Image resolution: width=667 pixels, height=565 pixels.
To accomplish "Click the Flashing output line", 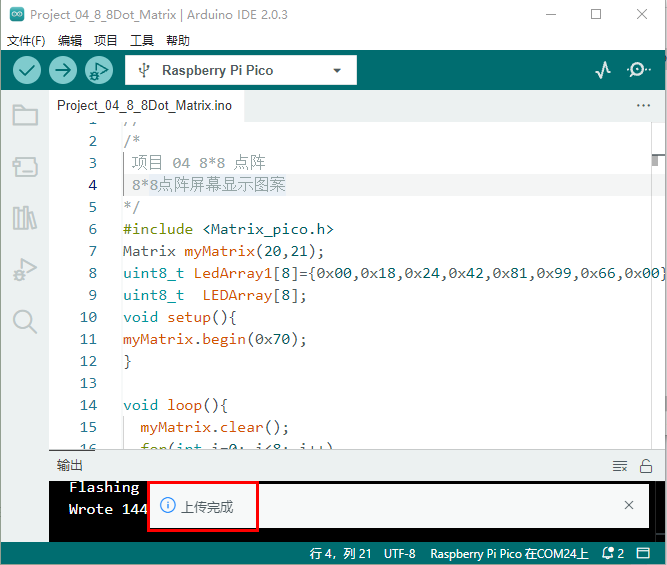I will [x=104, y=487].
